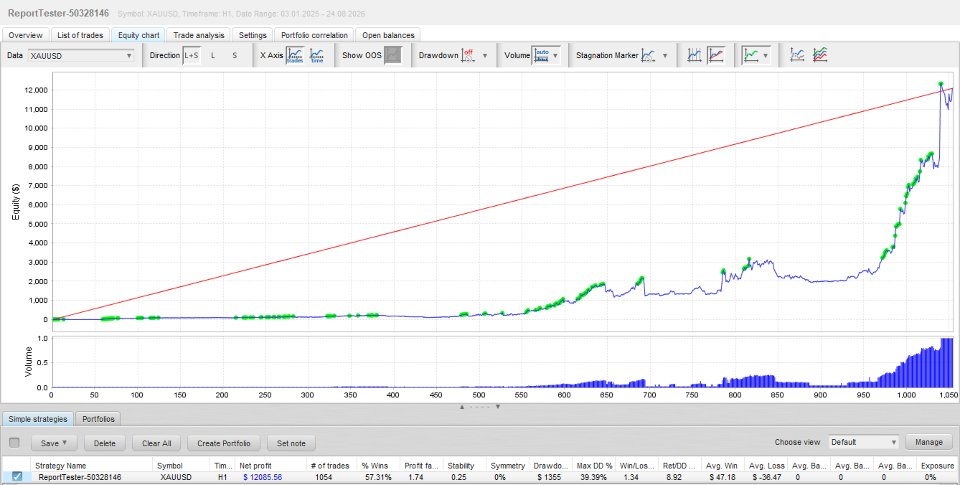
Task: Click the Stagnation Marker icon
Action: point(648,55)
